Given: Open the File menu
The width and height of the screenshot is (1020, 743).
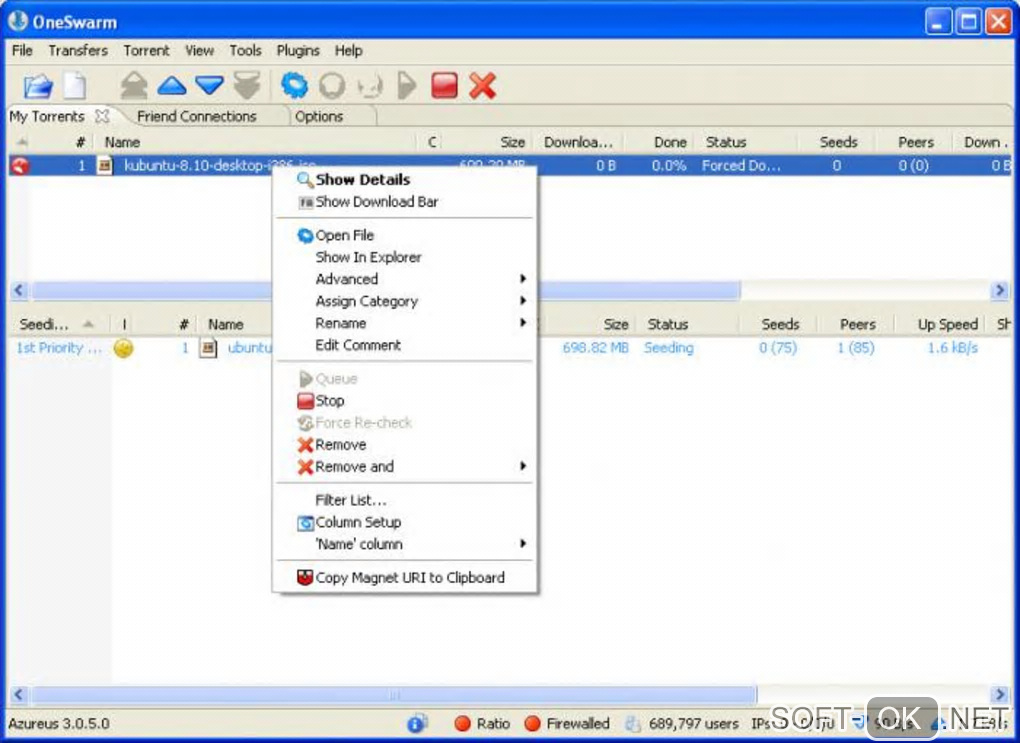Looking at the screenshot, I should [22, 51].
